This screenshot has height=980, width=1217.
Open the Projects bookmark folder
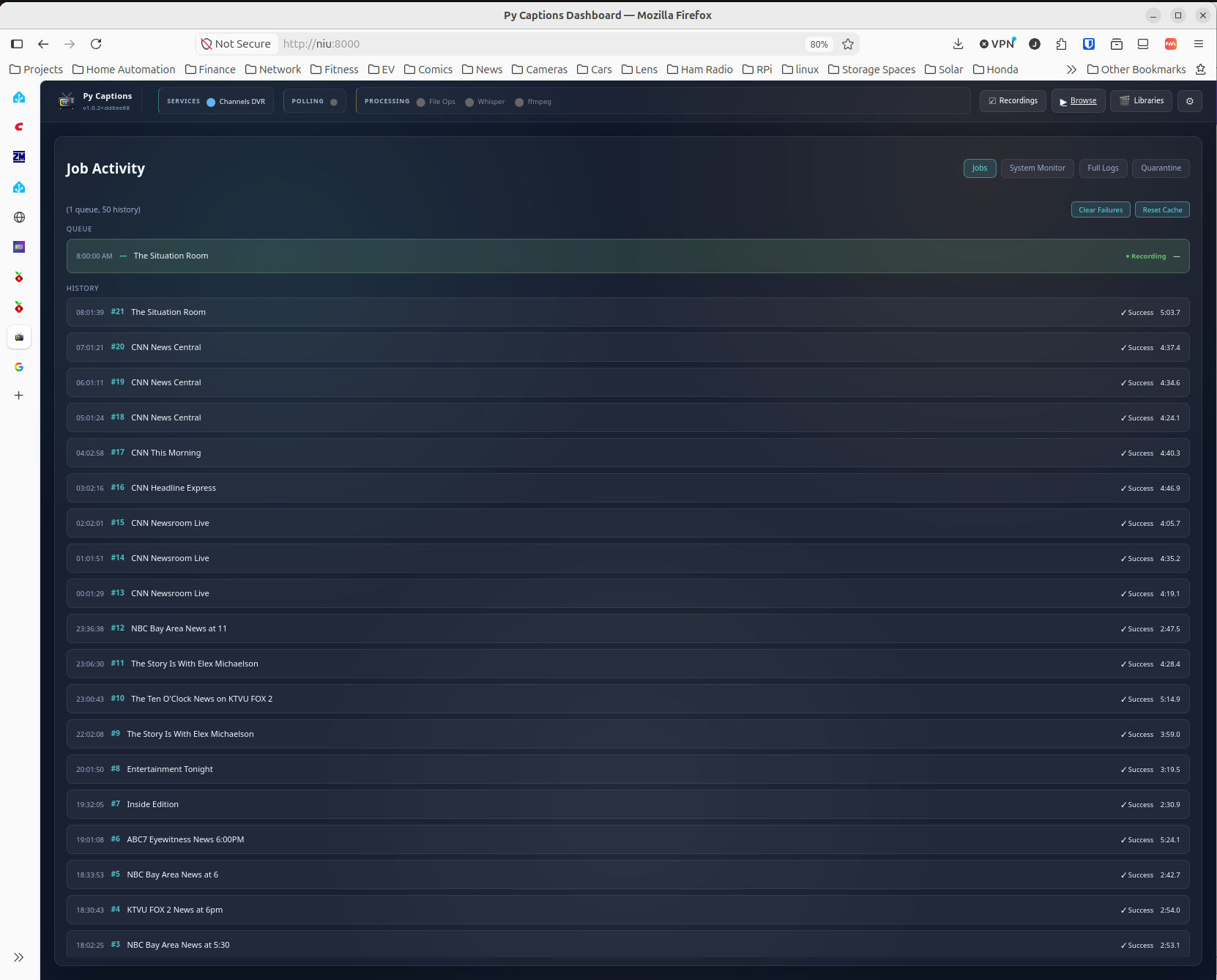click(x=36, y=70)
